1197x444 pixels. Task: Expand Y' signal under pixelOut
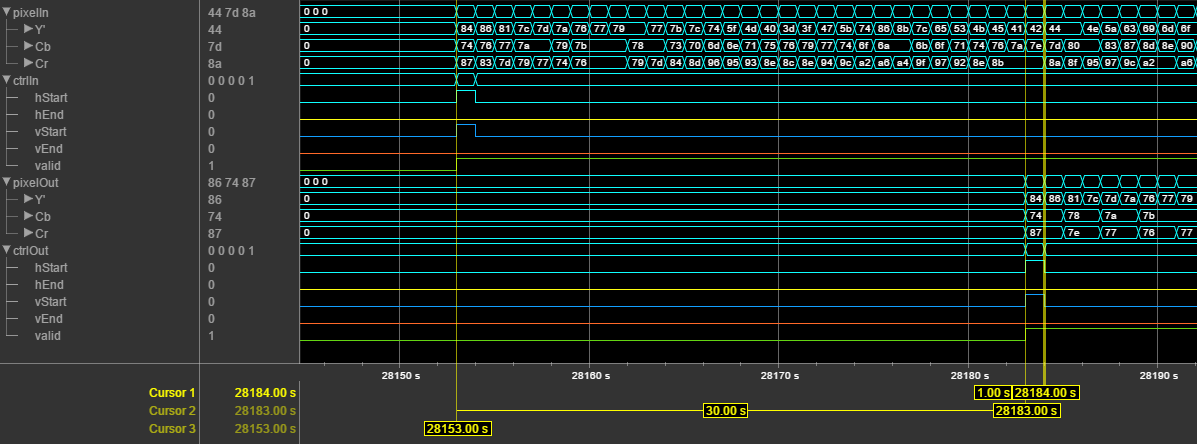(27, 199)
